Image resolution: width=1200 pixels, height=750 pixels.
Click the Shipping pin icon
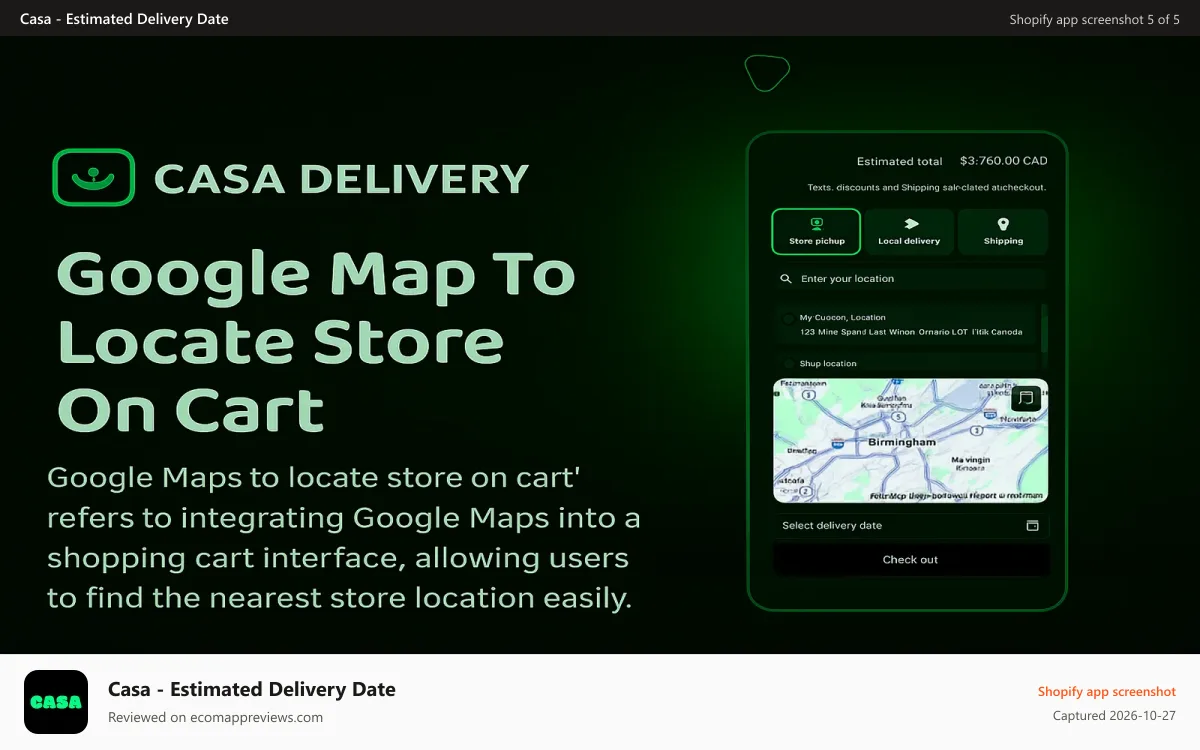[x=1003, y=224]
